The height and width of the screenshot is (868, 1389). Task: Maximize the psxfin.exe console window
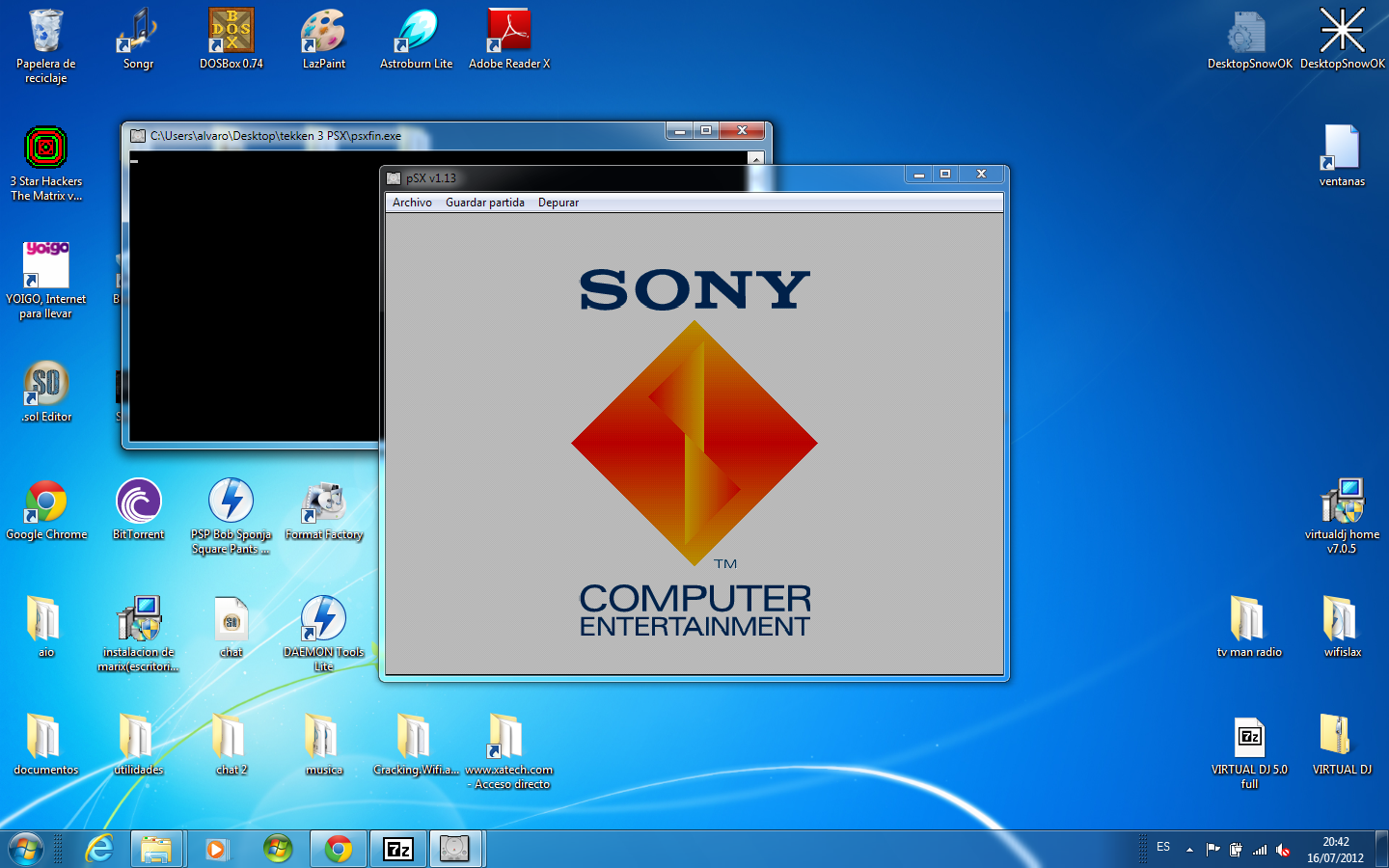coord(706,130)
